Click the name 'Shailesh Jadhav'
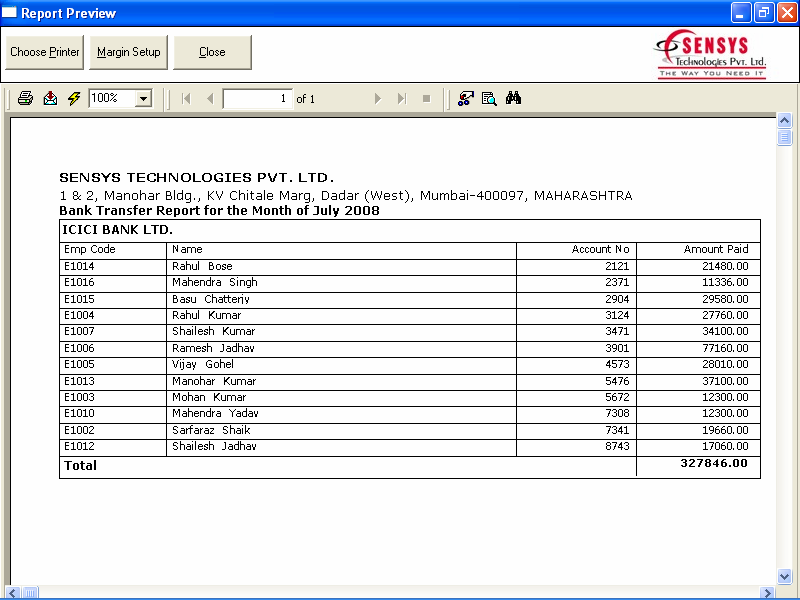 (x=214, y=446)
